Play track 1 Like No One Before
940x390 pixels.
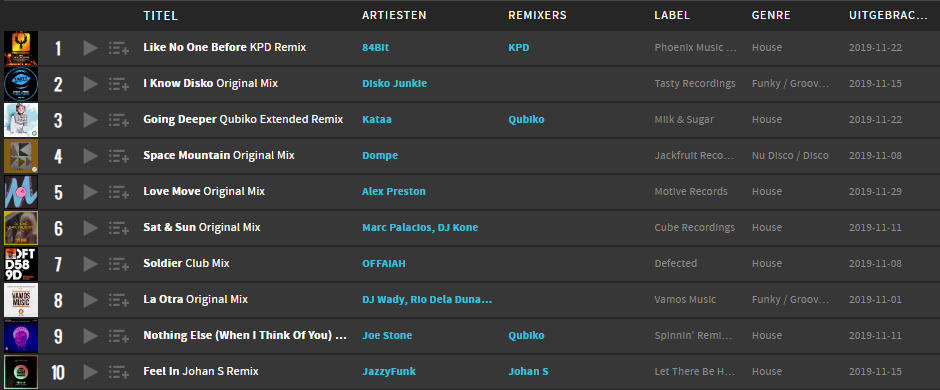click(91, 48)
